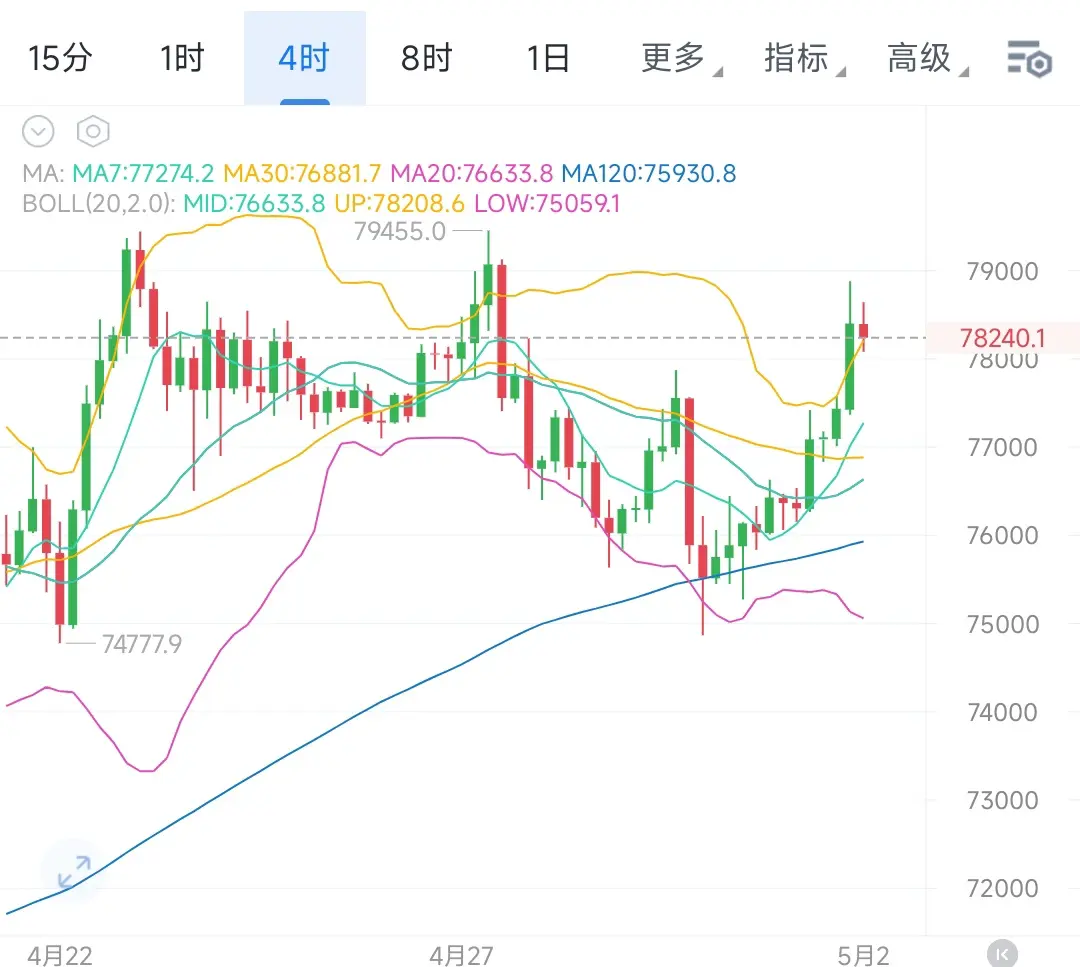Click the 4月27 date axis label
Screen dimensions: 1080x967
tap(461, 955)
